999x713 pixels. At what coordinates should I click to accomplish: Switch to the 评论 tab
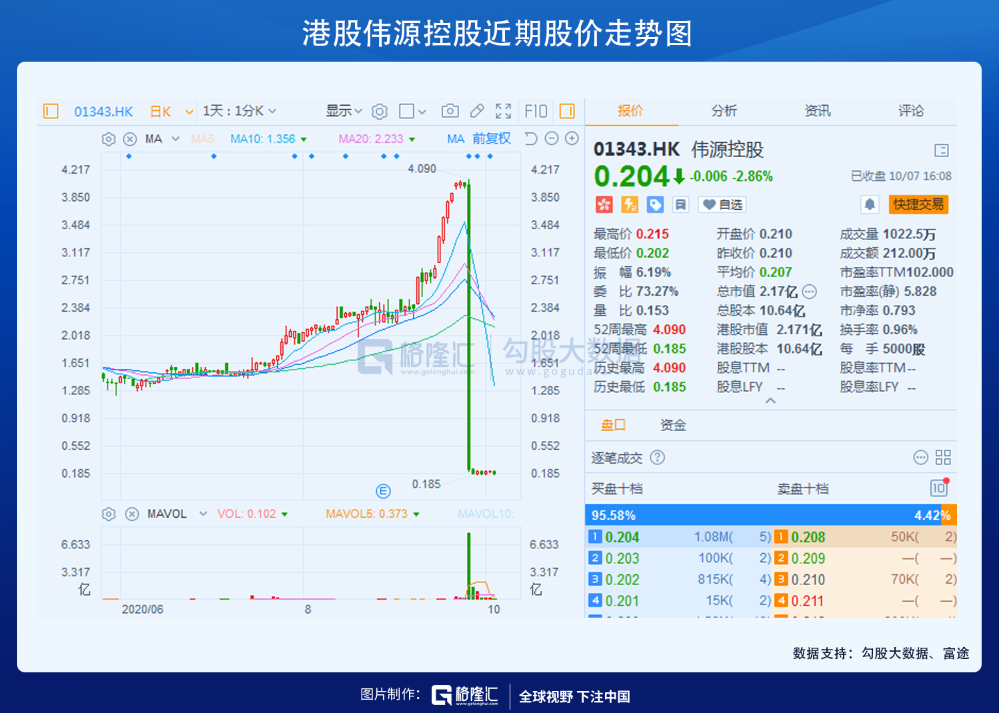point(910,111)
